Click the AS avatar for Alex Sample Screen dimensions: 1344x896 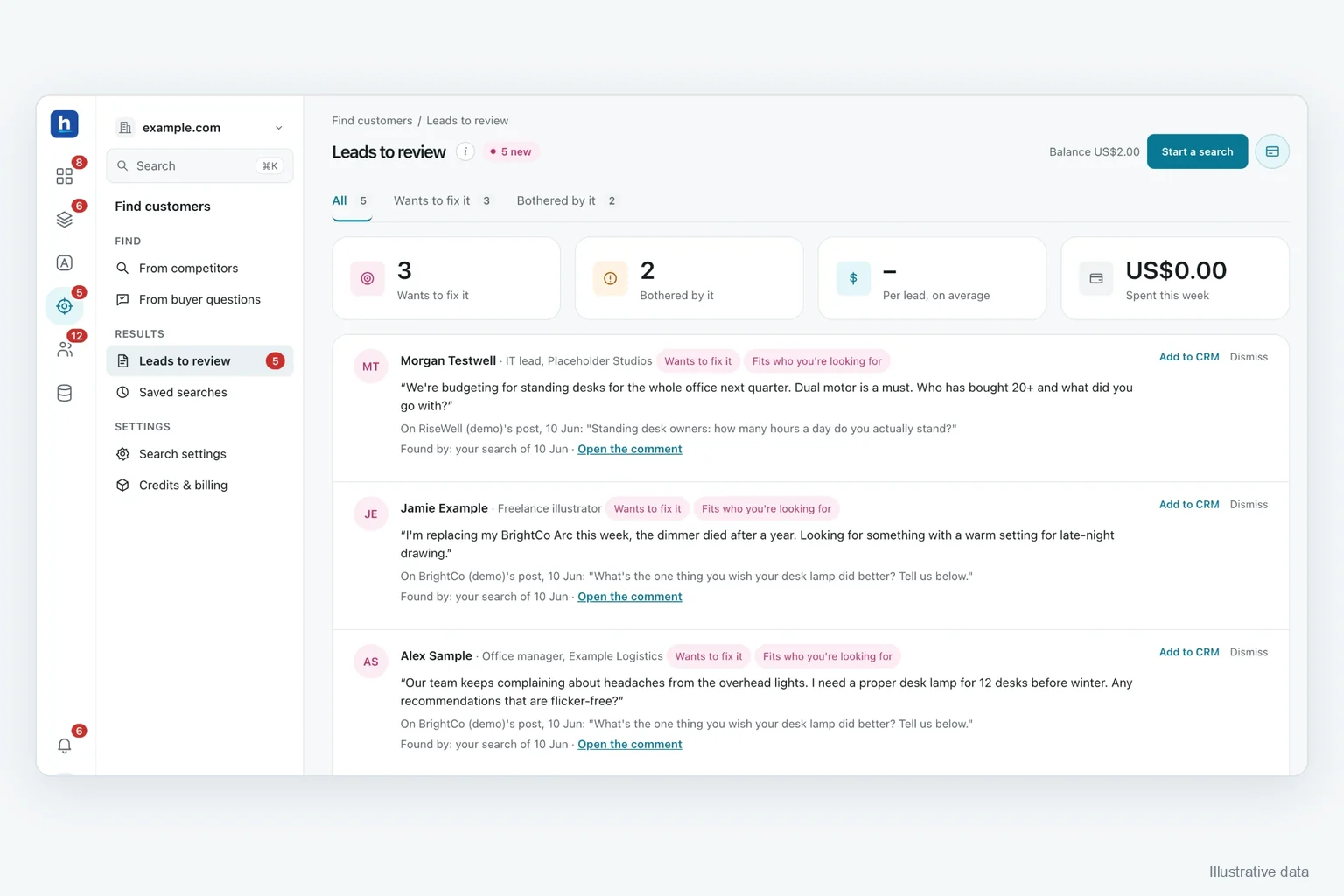click(x=371, y=661)
